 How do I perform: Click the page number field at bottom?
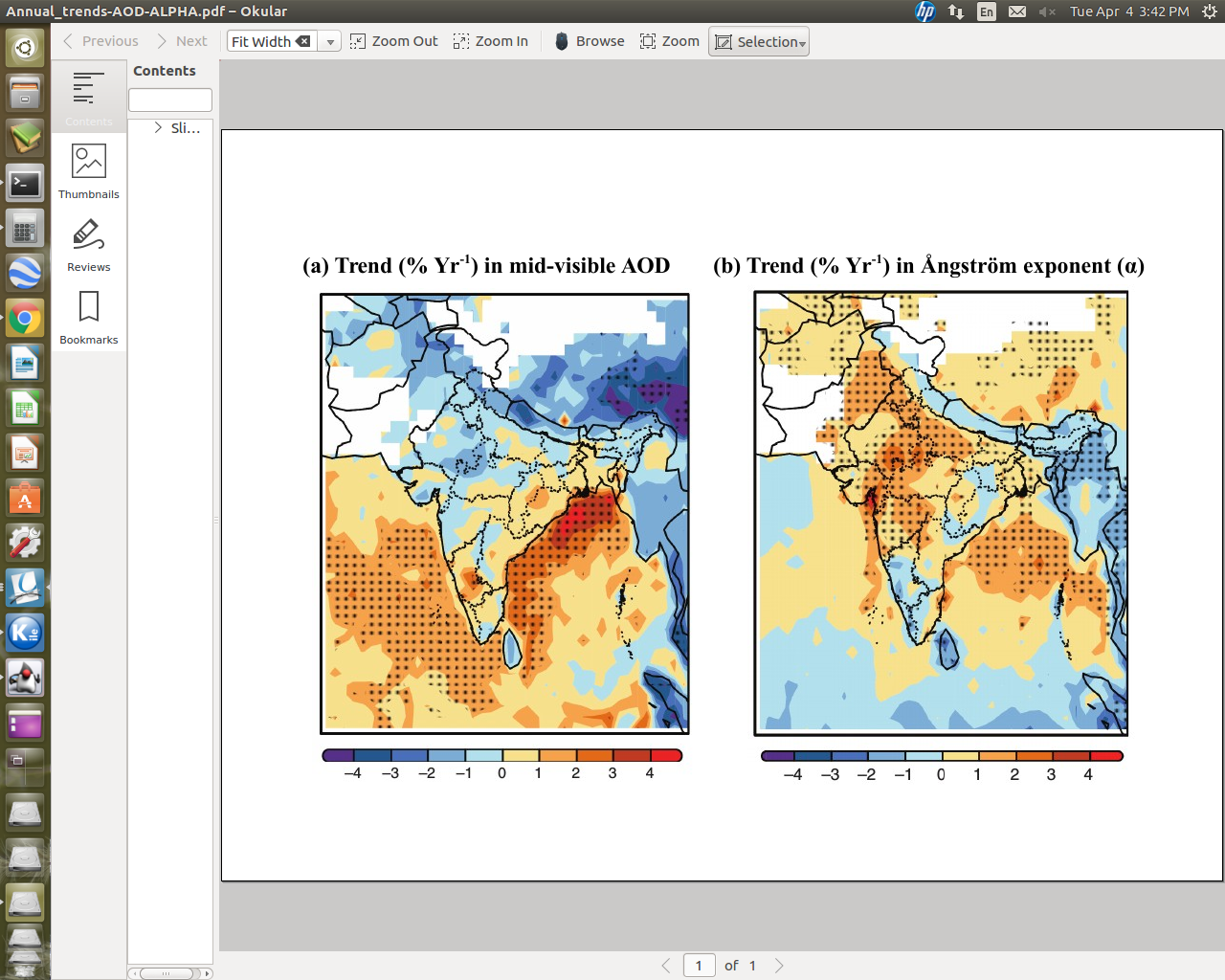tap(699, 966)
